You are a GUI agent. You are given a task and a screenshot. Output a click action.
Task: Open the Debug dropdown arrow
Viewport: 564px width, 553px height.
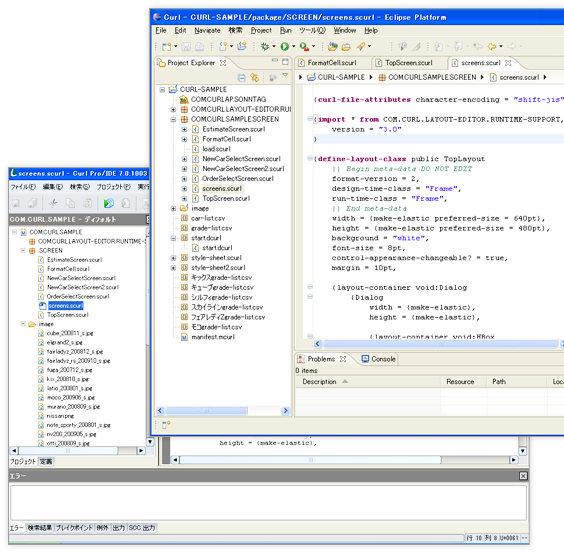(274, 46)
